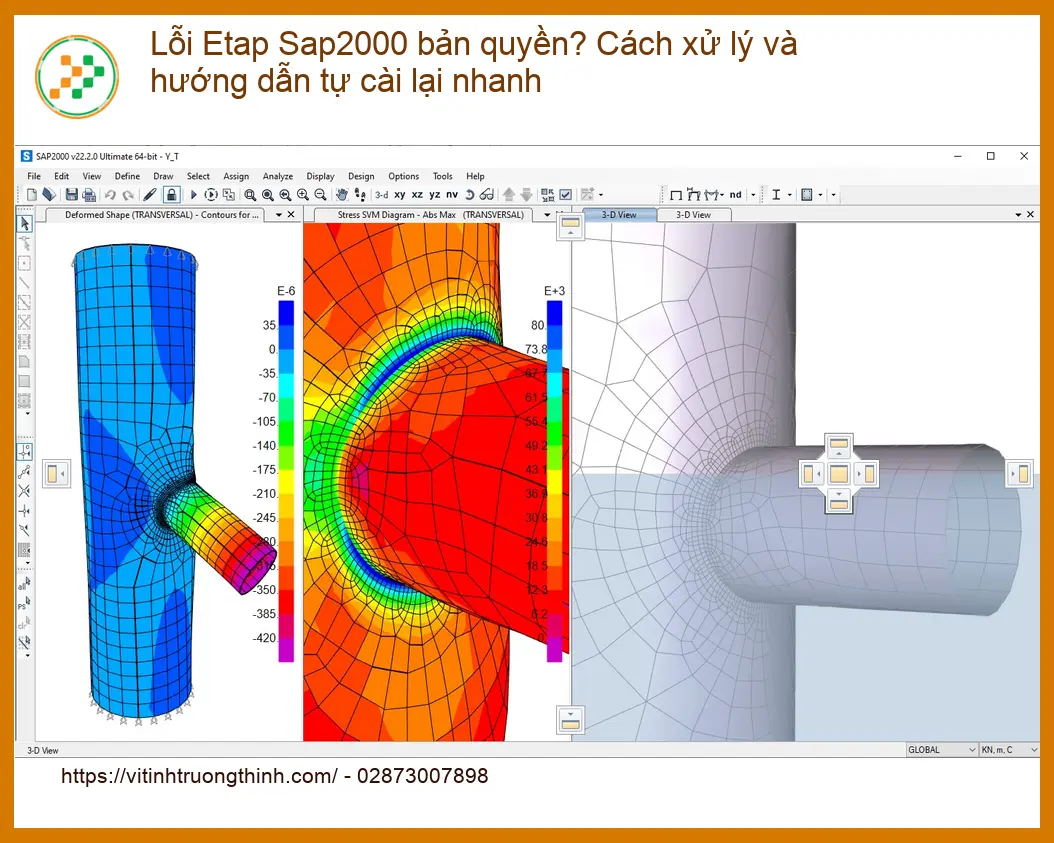Switch to the second 3-D View tab
This screenshot has height=843, width=1054.
tap(694, 215)
